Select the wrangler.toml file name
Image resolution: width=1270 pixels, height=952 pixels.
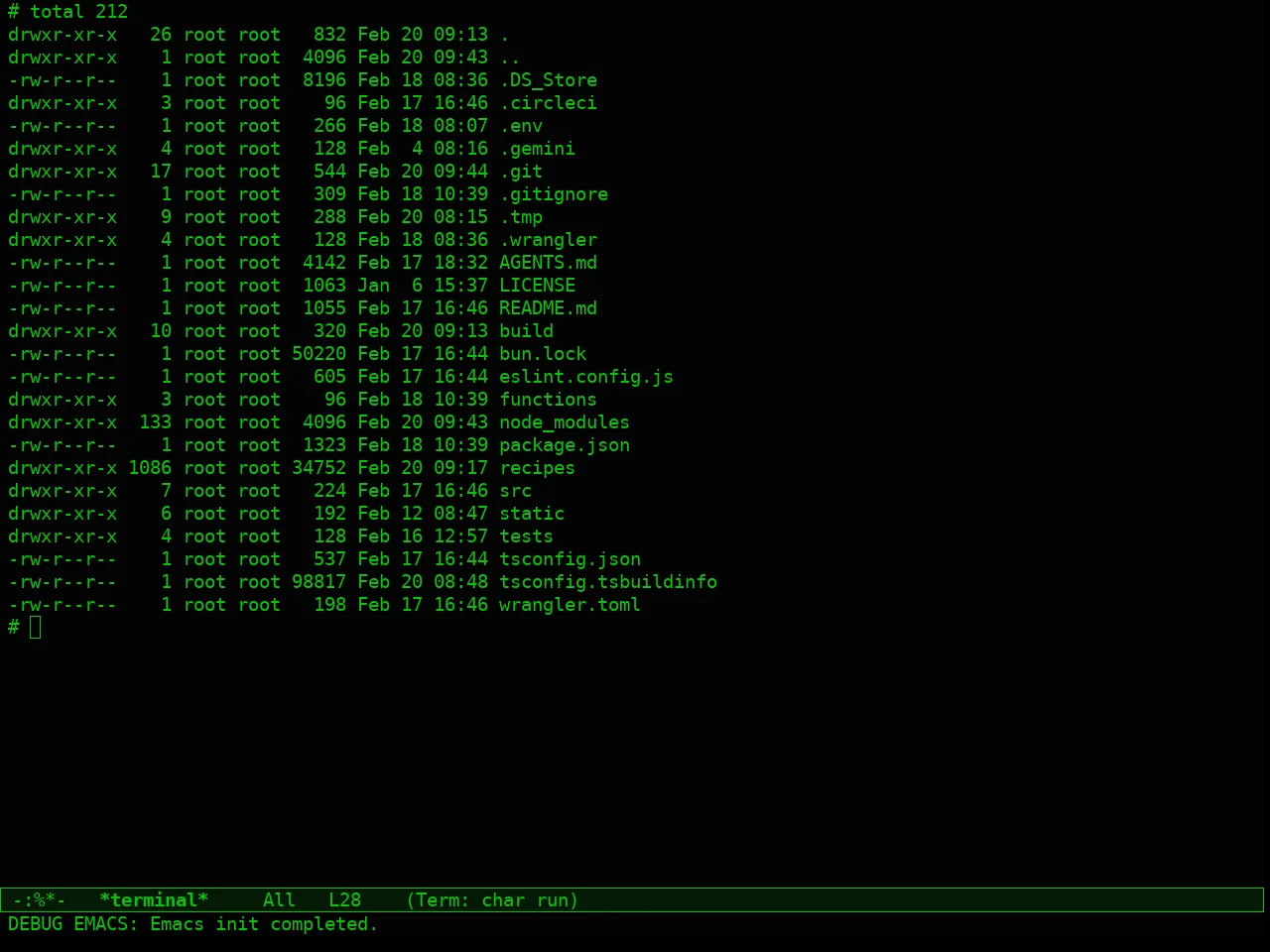coord(571,605)
